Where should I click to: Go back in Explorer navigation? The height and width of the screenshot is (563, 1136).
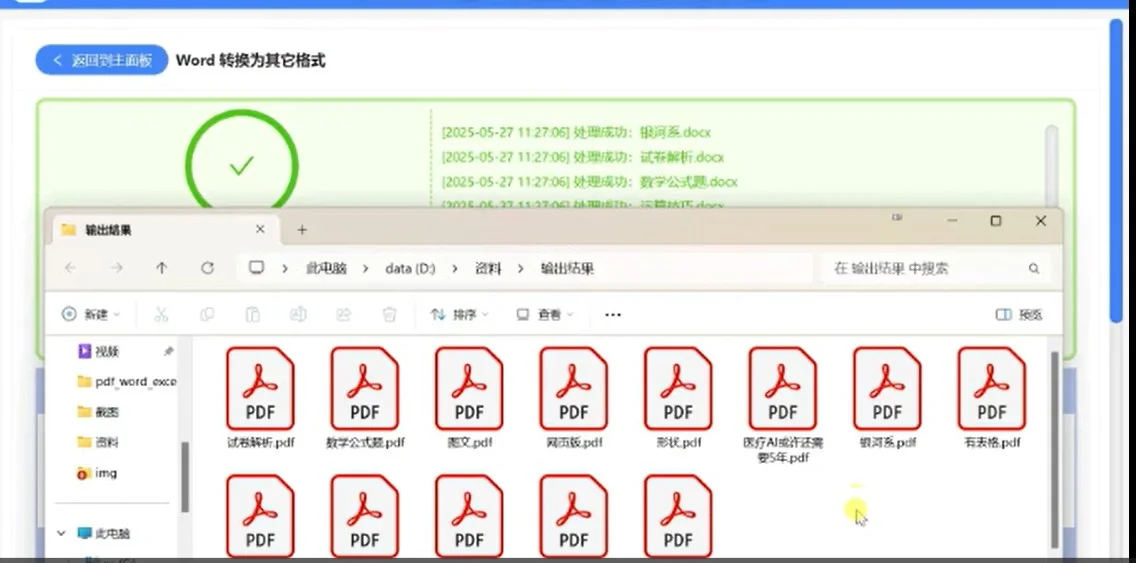click(70, 268)
